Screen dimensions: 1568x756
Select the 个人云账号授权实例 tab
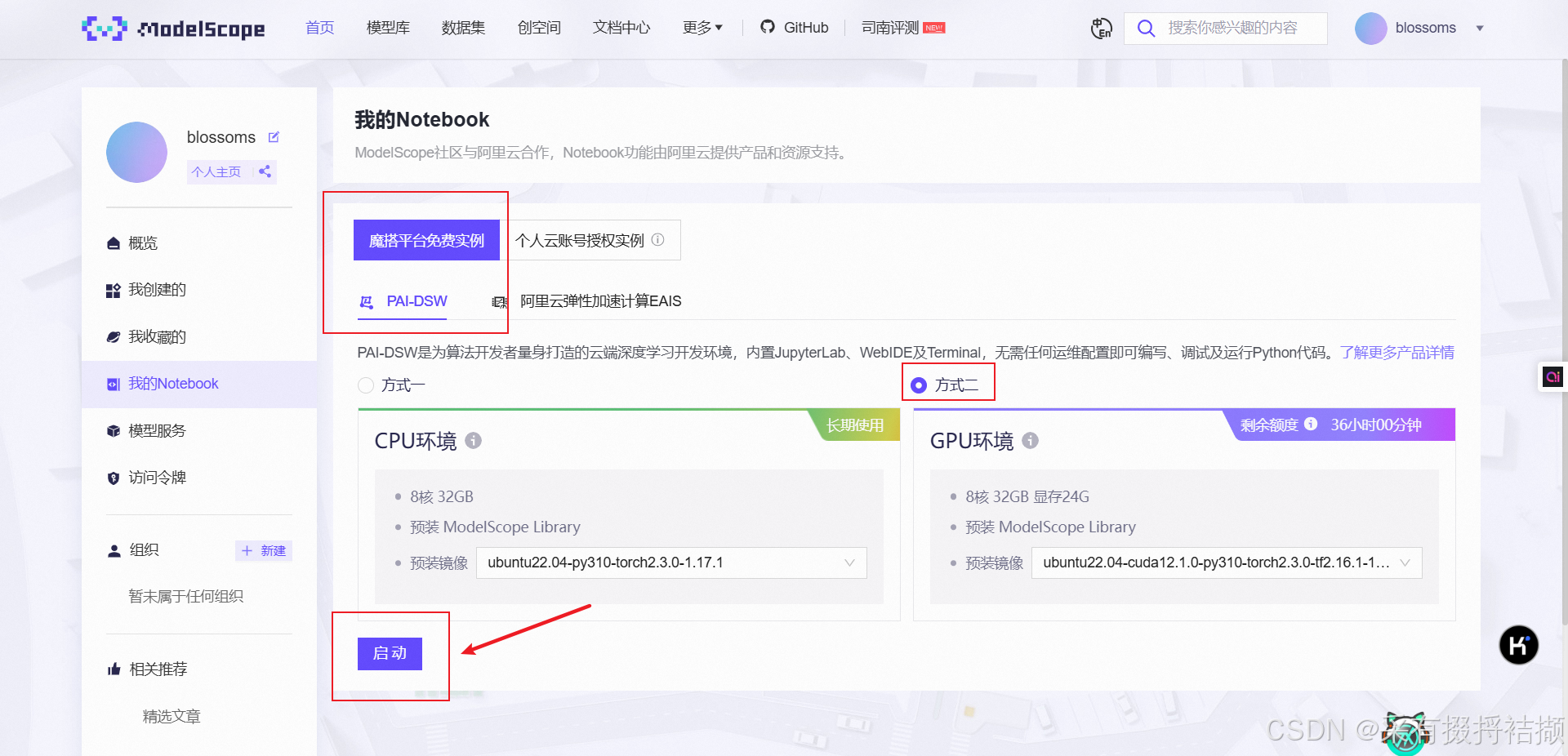pyautogui.click(x=590, y=240)
